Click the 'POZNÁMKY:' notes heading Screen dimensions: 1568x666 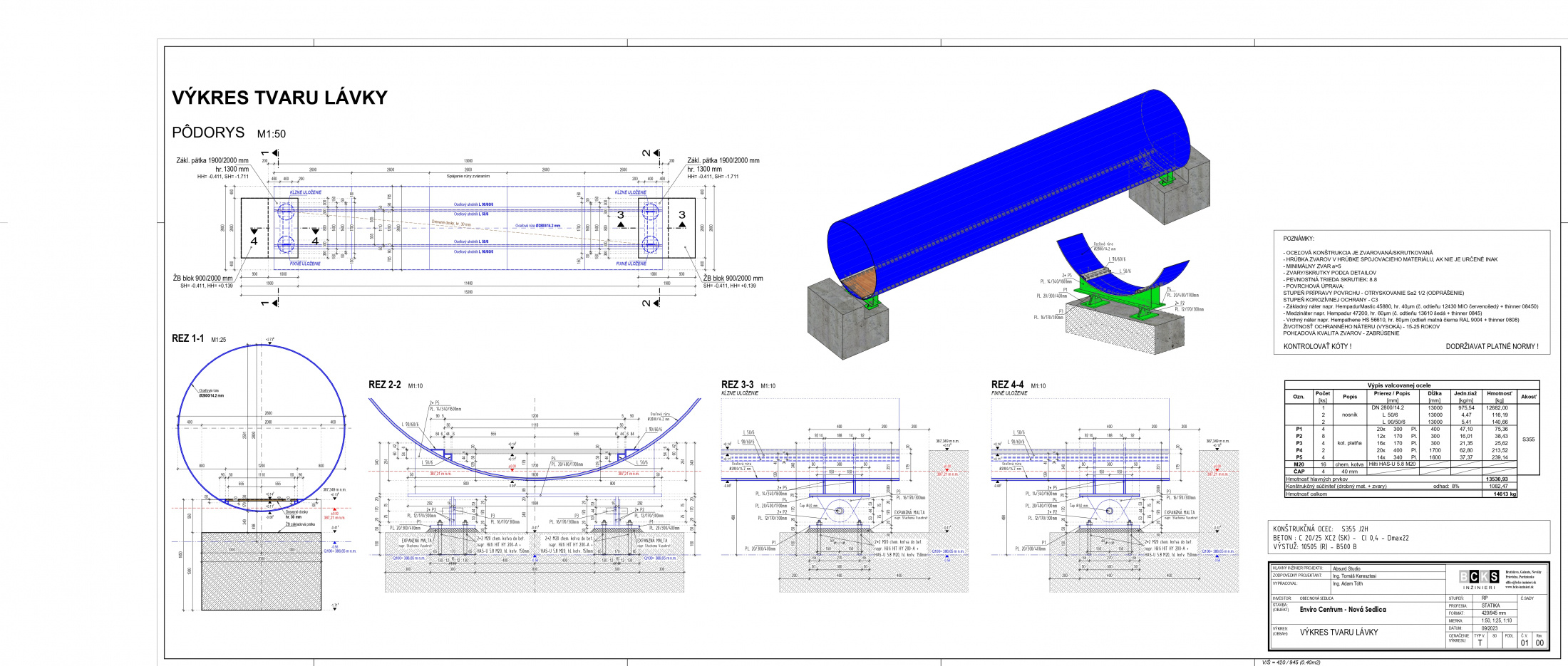(1299, 239)
